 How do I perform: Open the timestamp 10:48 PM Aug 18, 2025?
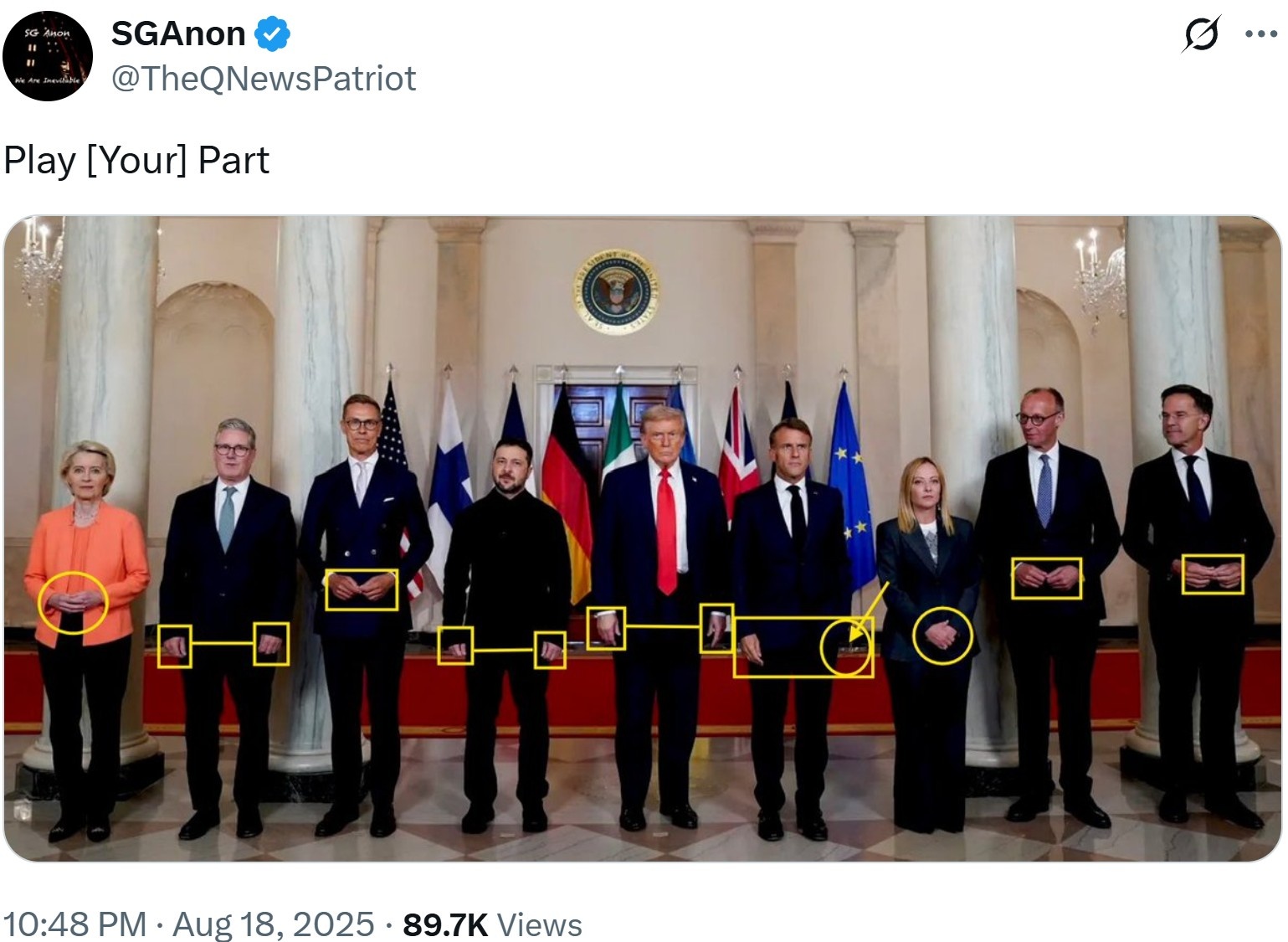[x=188, y=924]
